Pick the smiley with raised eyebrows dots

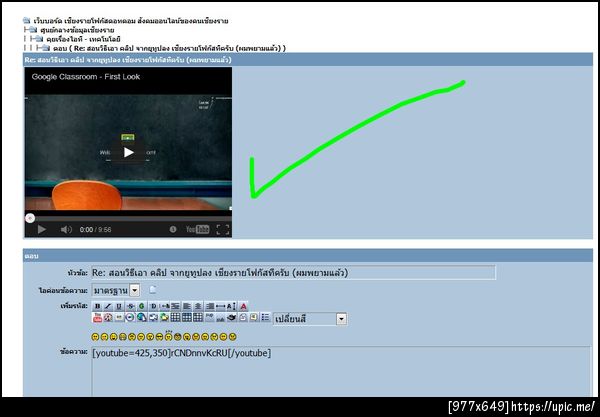coord(168,336)
